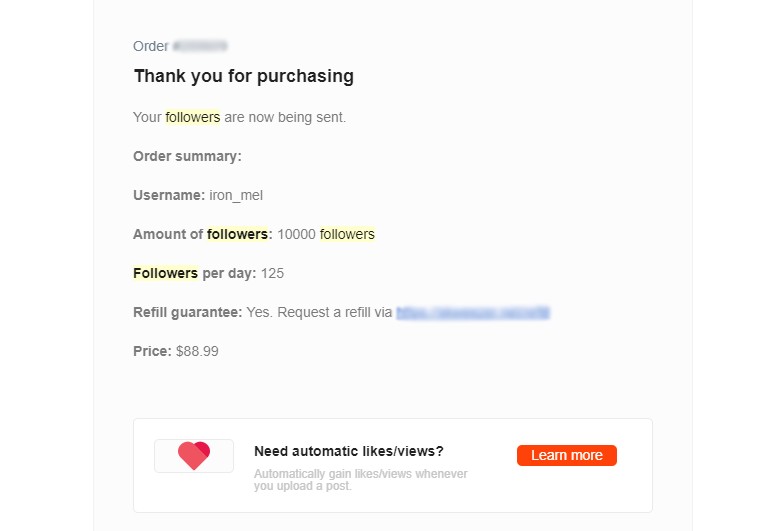
Task: Click the "Refill guarantee:" label
Action: pos(187,313)
